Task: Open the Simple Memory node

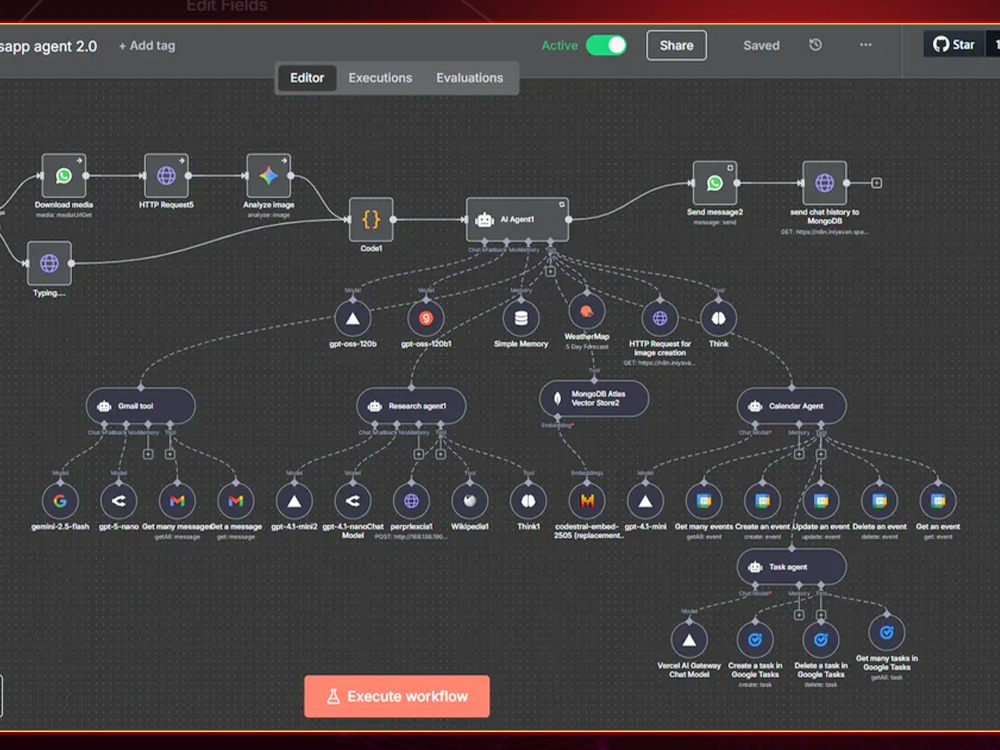Action: [x=521, y=318]
